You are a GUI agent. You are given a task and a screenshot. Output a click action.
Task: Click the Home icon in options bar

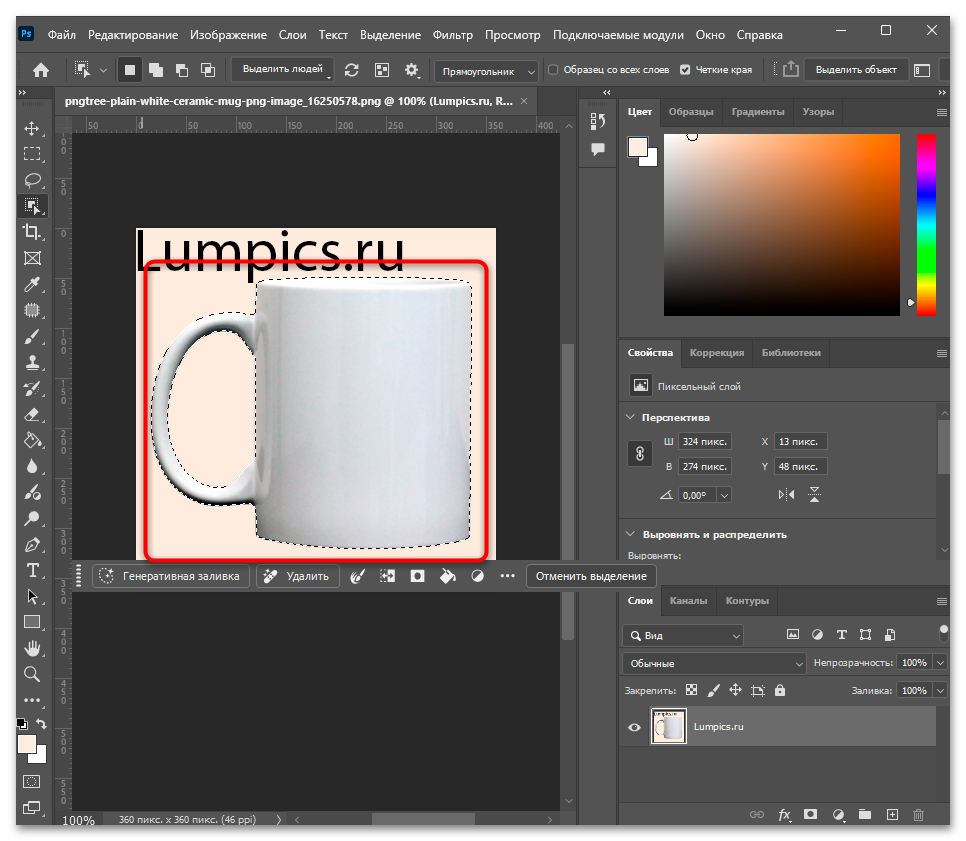click(41, 70)
